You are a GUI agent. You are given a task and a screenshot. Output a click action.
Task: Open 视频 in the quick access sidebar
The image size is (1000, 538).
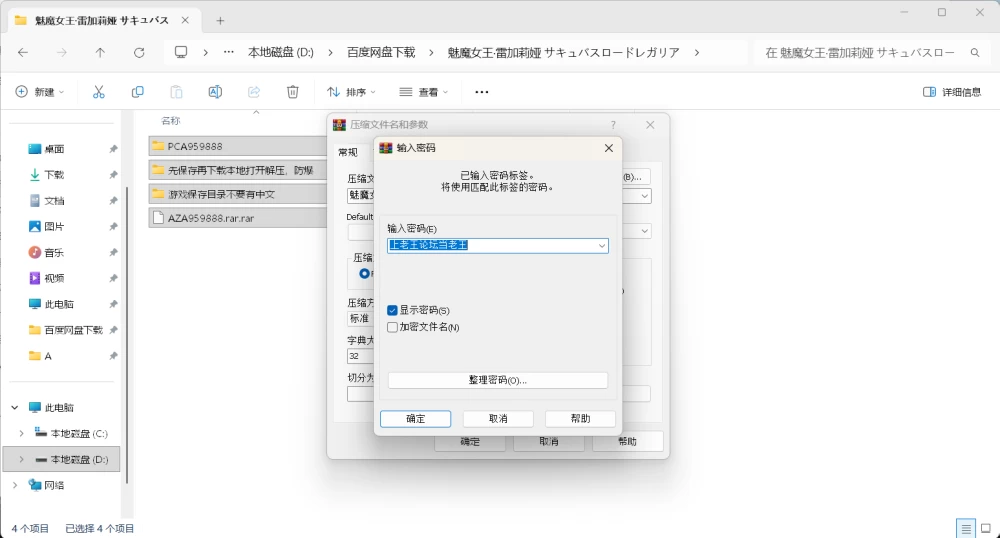pos(54,278)
